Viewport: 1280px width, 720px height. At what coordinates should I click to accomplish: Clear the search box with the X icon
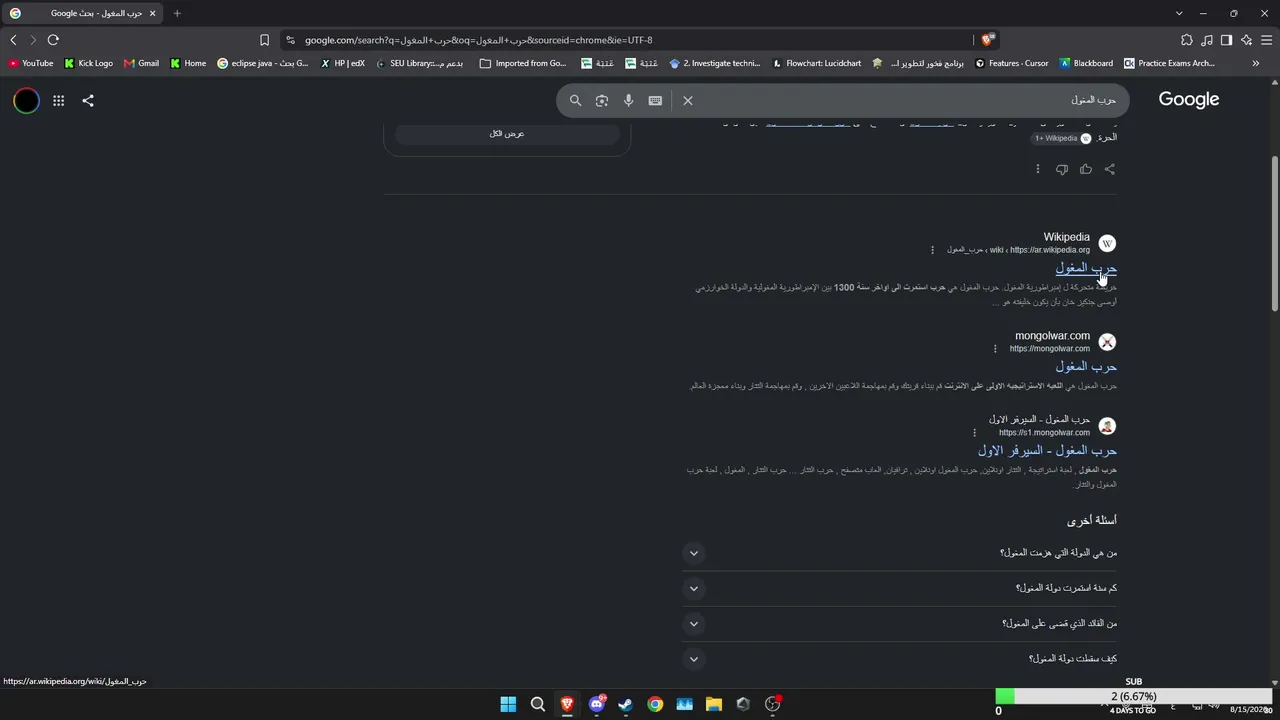click(x=688, y=100)
